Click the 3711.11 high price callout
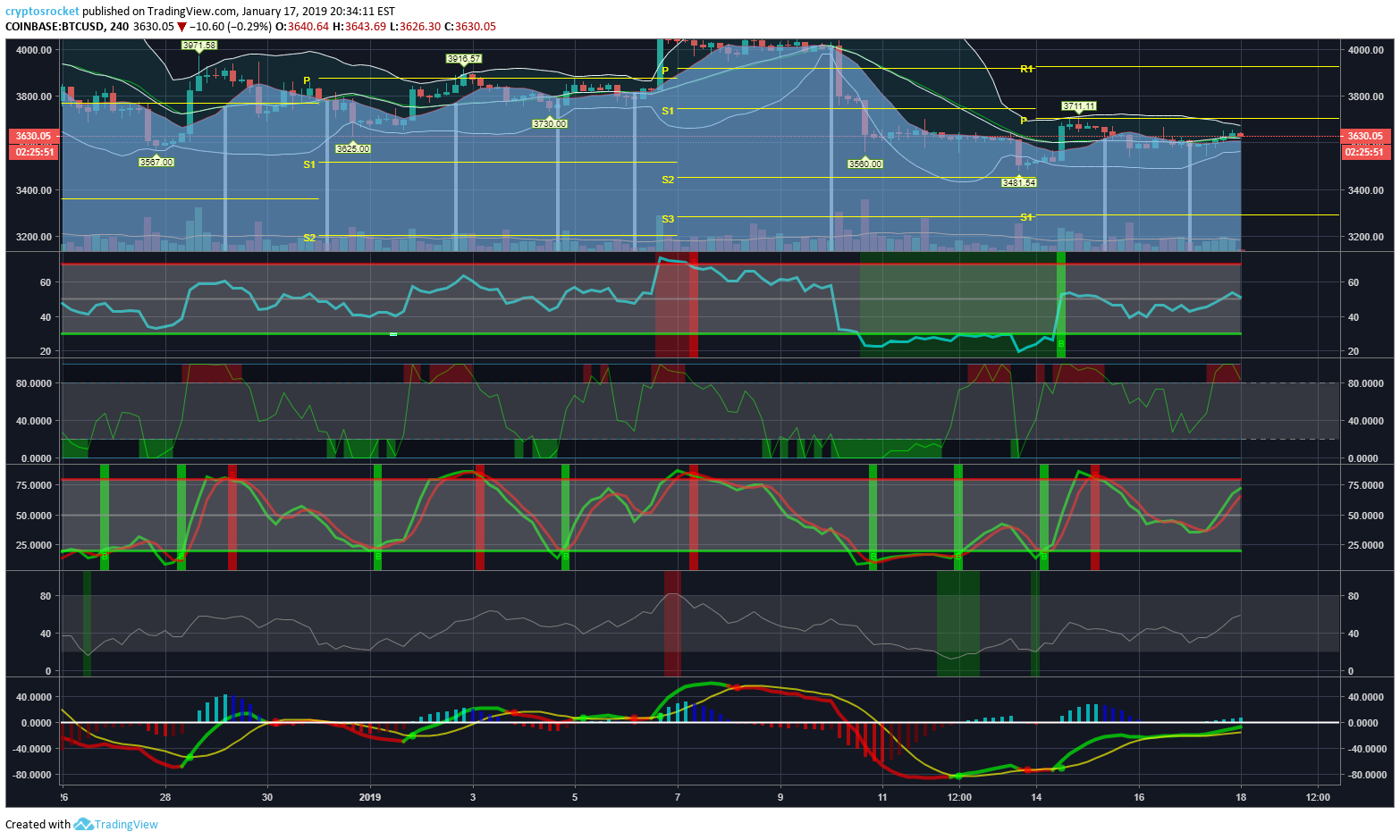The width and height of the screenshot is (1400, 840). click(1079, 106)
